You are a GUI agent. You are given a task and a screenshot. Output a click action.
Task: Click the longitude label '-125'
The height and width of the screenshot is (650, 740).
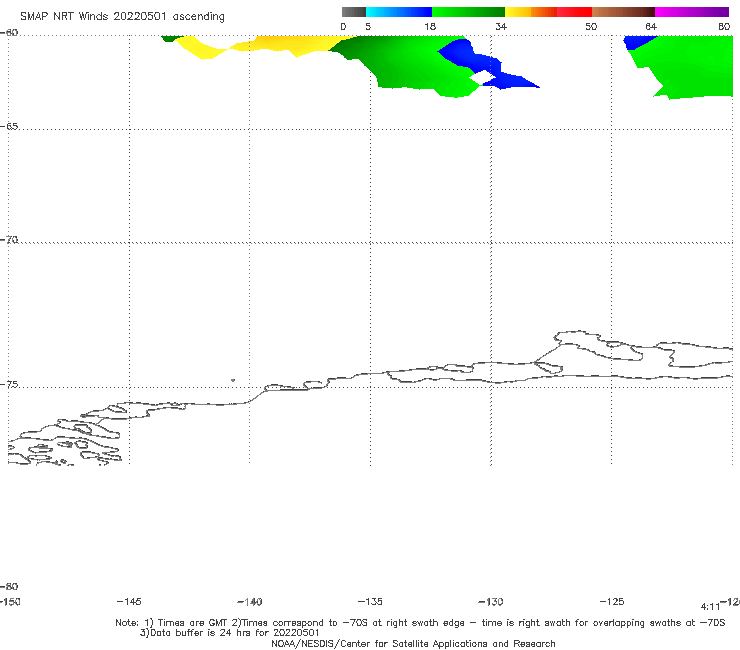pyautogui.click(x=612, y=602)
